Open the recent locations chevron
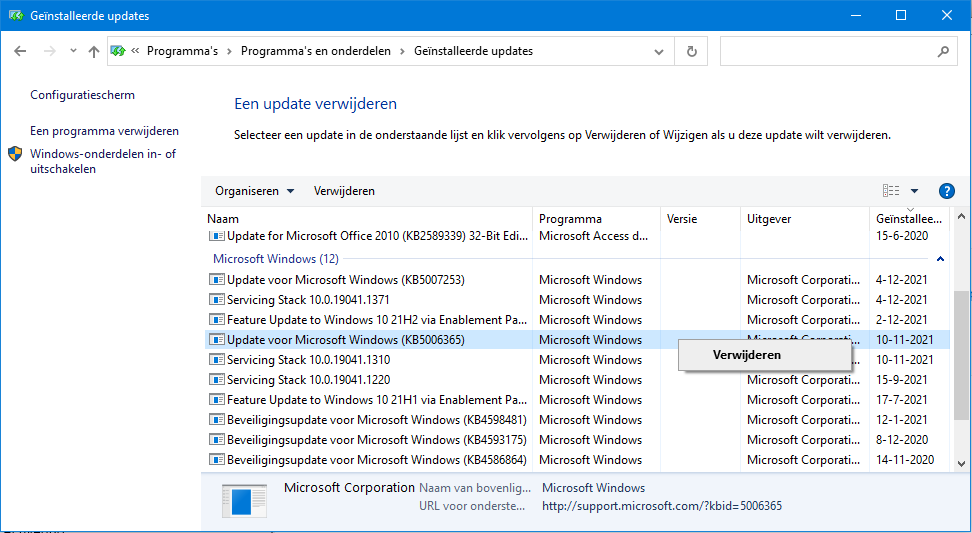The width and height of the screenshot is (972, 533). tap(73, 51)
